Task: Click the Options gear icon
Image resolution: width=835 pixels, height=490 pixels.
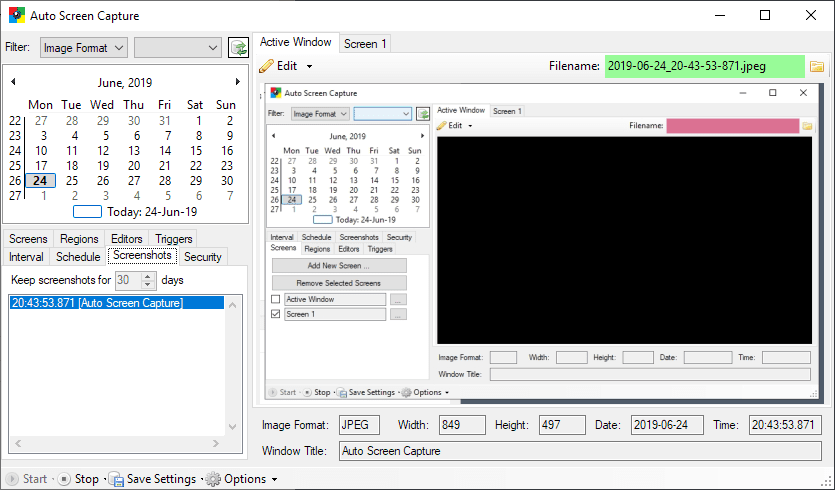Action: (213, 479)
